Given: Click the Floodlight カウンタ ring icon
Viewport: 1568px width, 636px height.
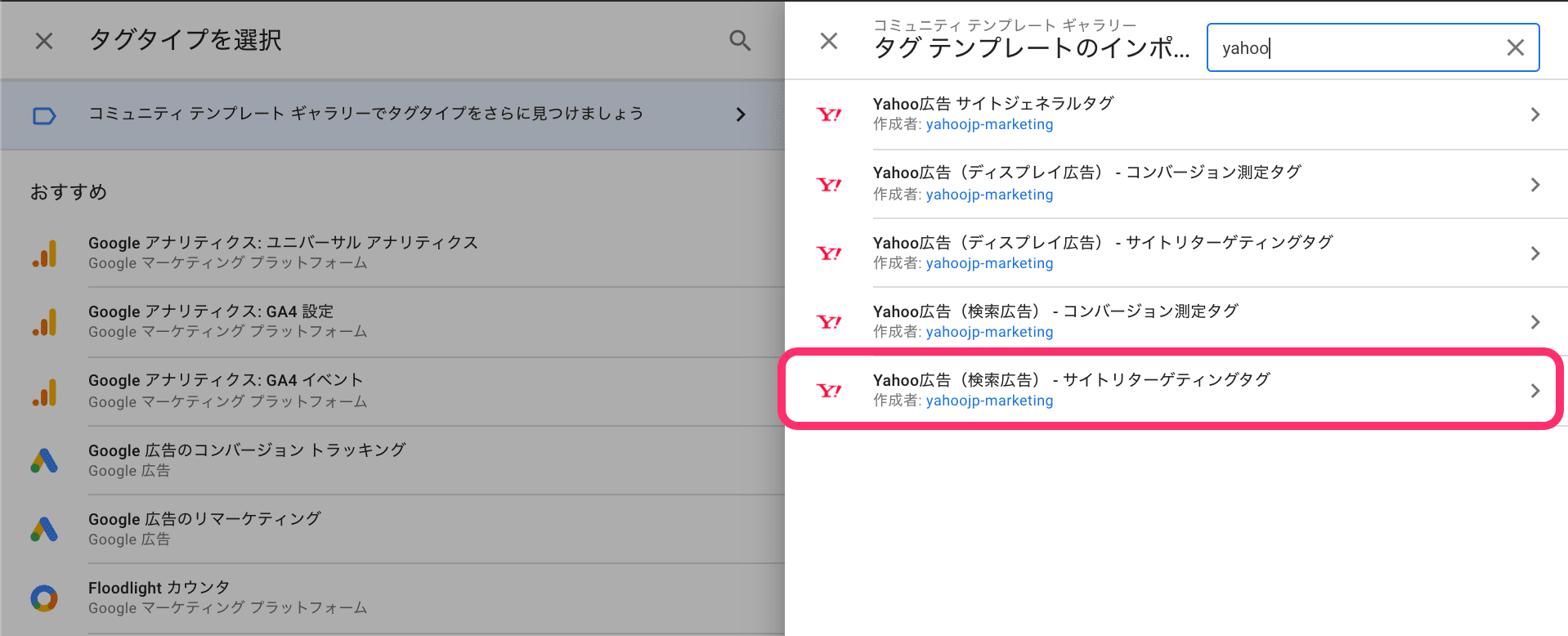Looking at the screenshot, I should point(44,598).
